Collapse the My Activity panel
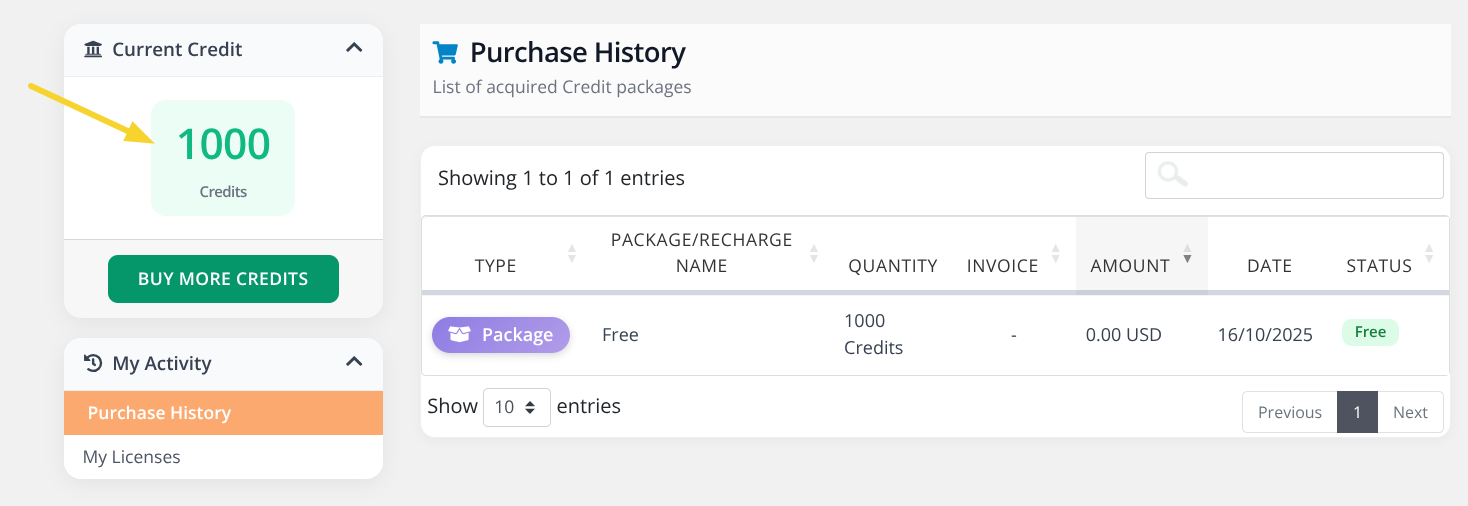 (353, 362)
